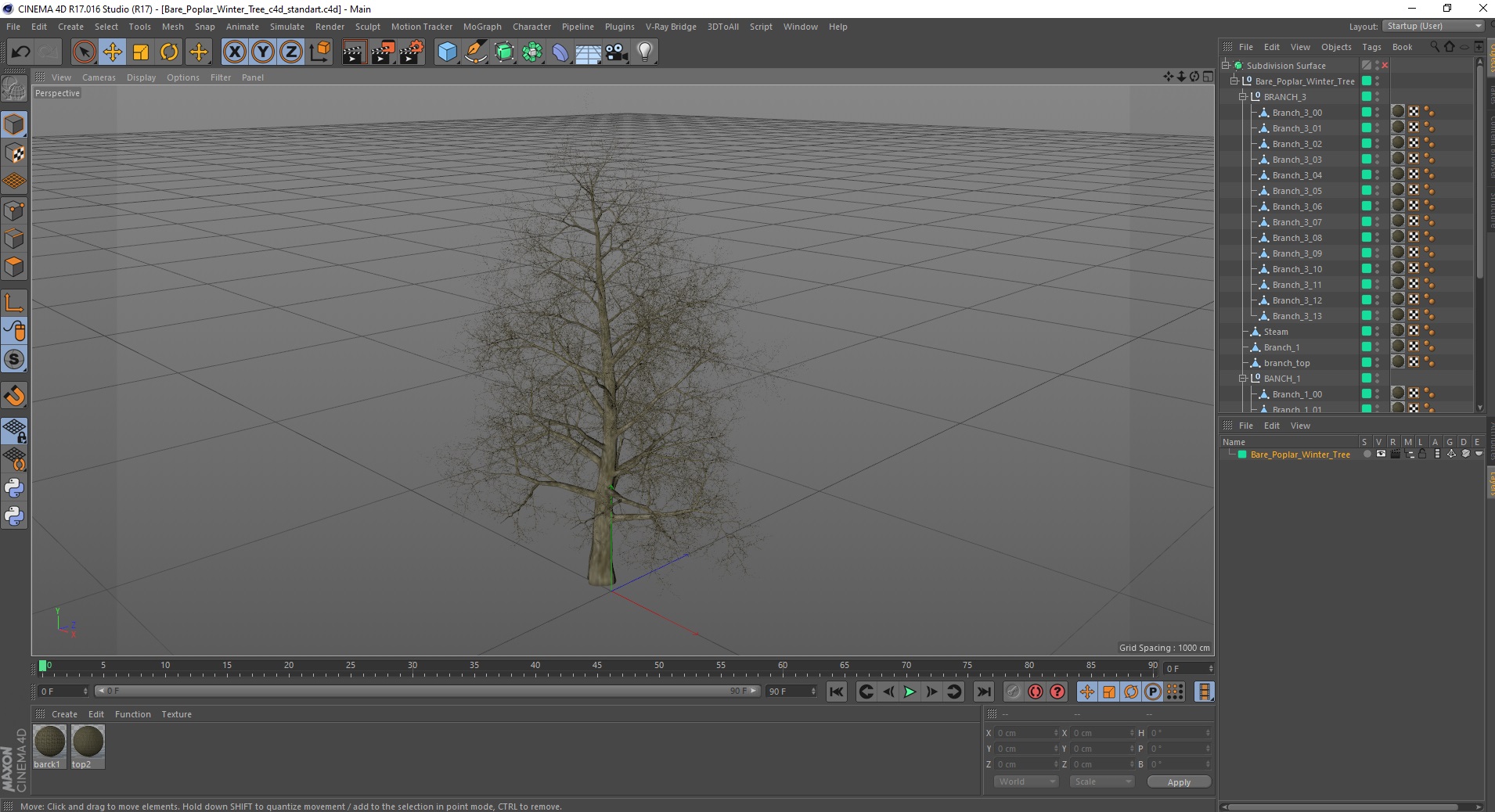
Task: Click the Make Editable icon
Action: click(x=14, y=89)
